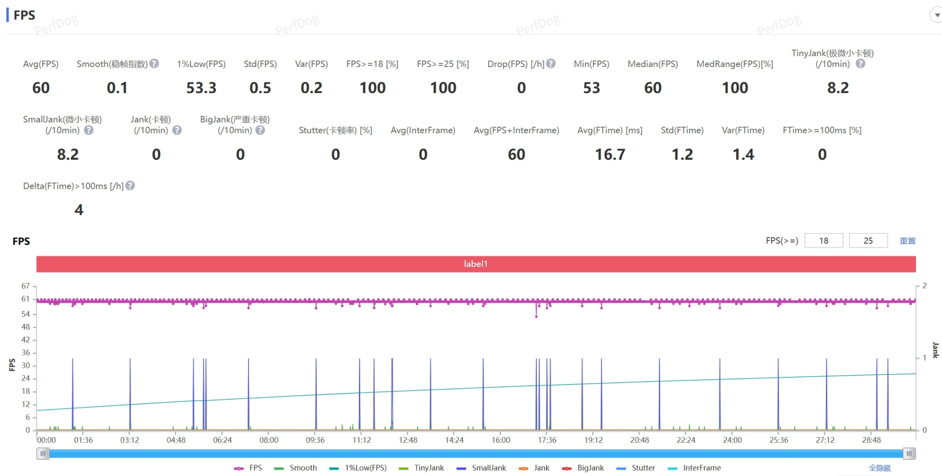Toggle the FPS series in the legend
The image size is (942, 476).
(246, 468)
